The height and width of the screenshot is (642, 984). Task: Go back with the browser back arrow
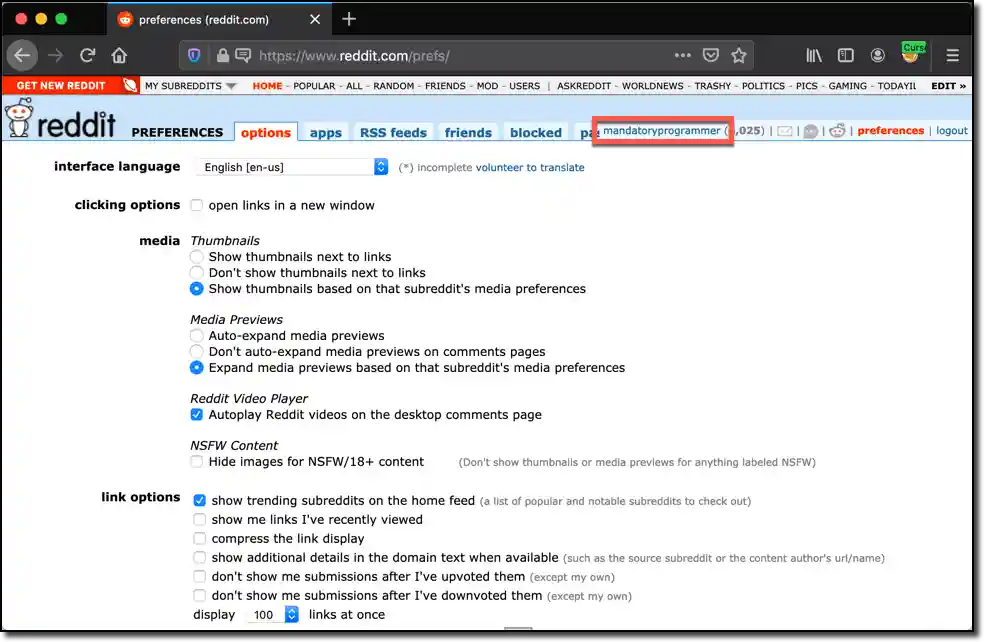pos(23,56)
